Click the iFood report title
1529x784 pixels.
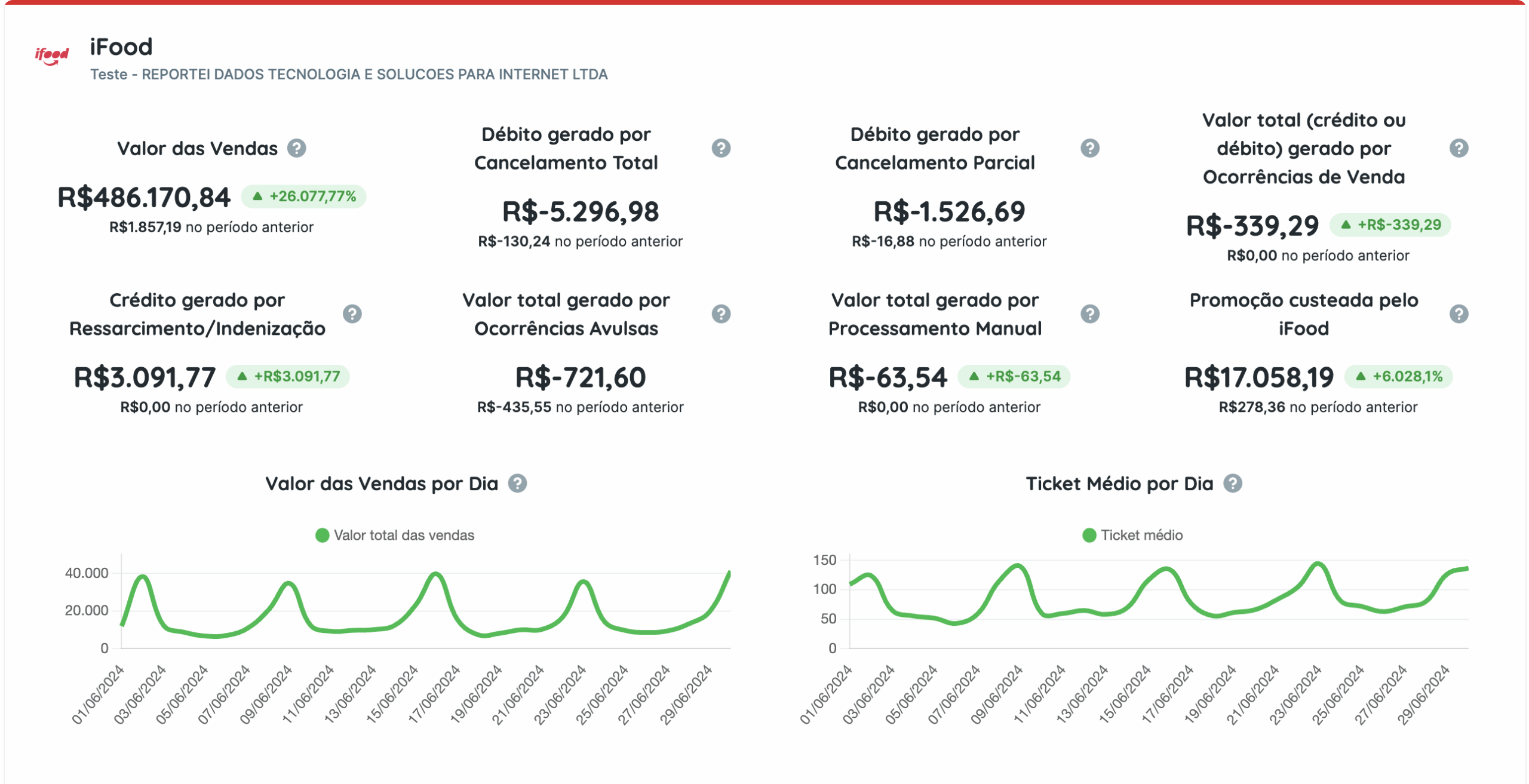(x=121, y=47)
